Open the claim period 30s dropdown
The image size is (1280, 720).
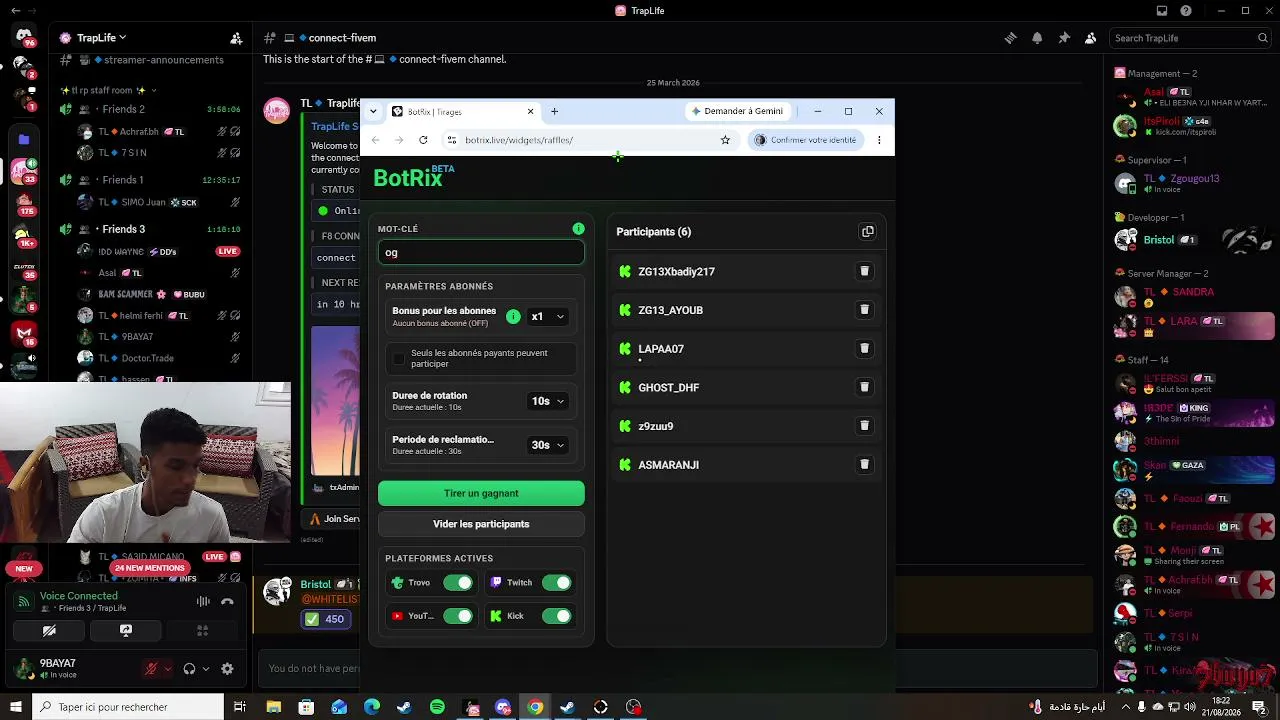(548, 445)
